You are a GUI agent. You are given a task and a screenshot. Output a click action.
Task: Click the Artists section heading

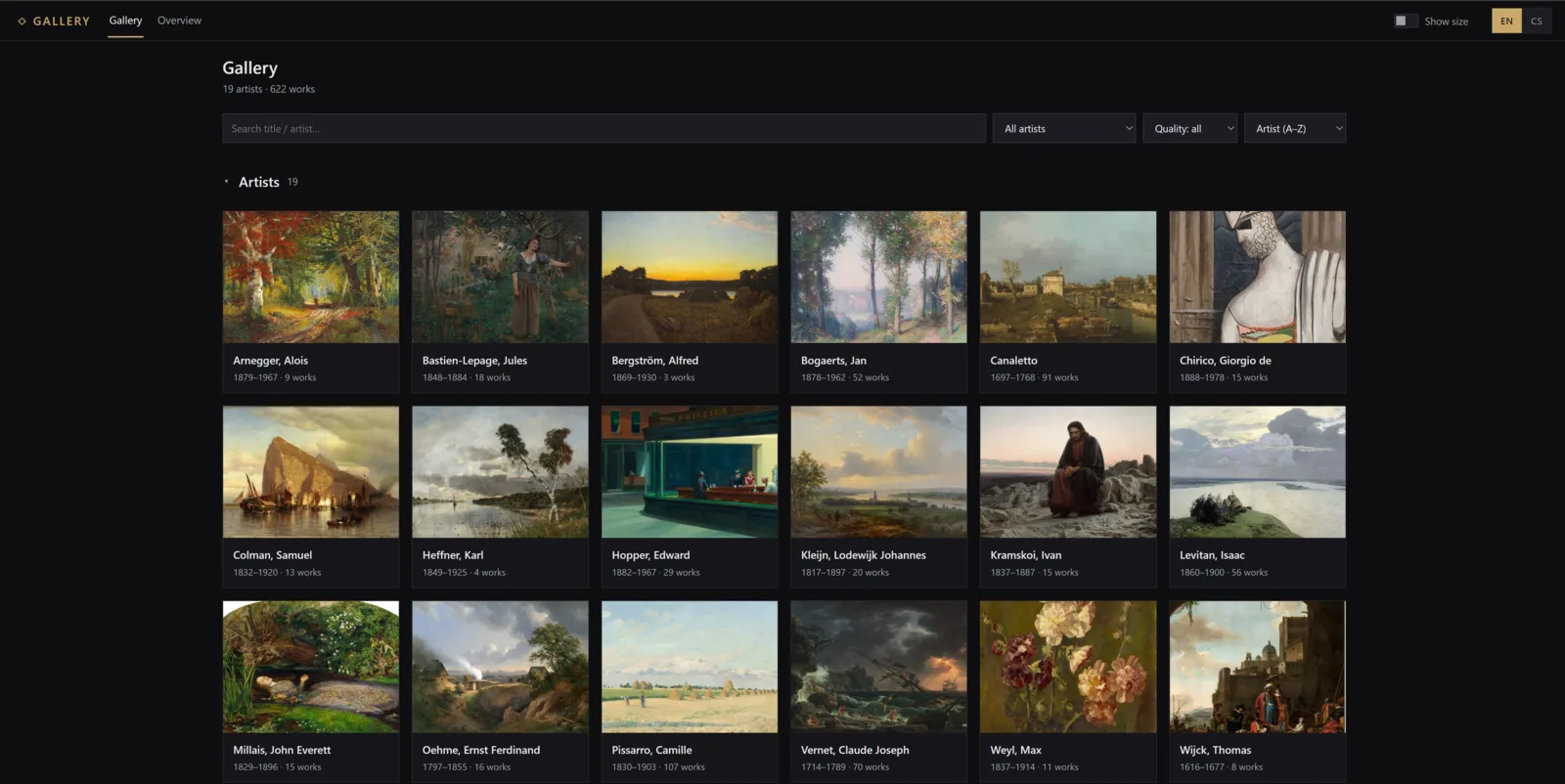point(259,182)
